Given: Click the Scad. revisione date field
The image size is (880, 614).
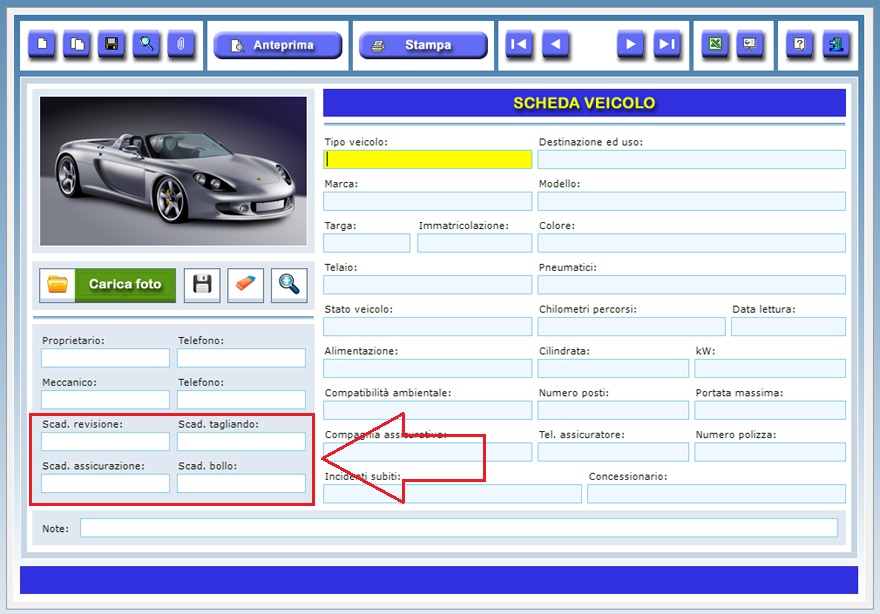Looking at the screenshot, I should [x=105, y=442].
